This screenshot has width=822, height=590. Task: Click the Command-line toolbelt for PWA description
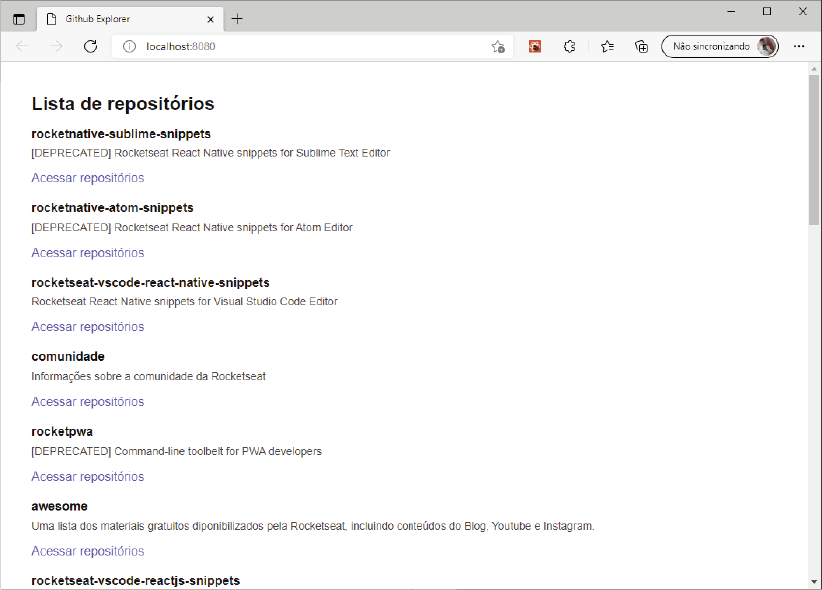click(177, 452)
